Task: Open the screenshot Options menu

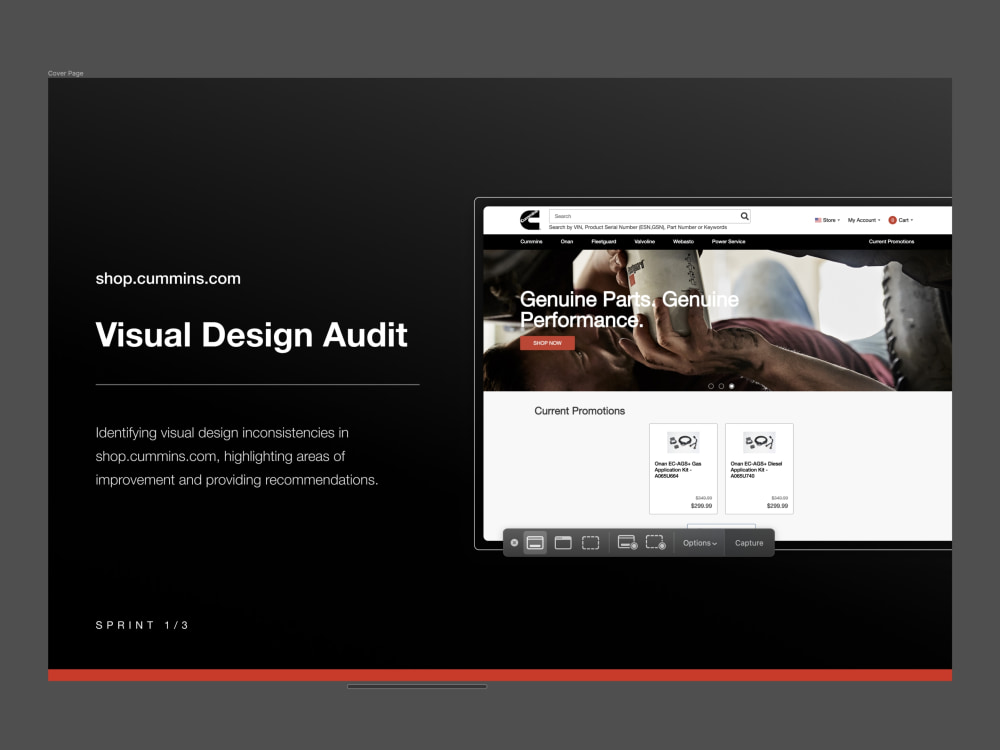Action: click(x=700, y=543)
